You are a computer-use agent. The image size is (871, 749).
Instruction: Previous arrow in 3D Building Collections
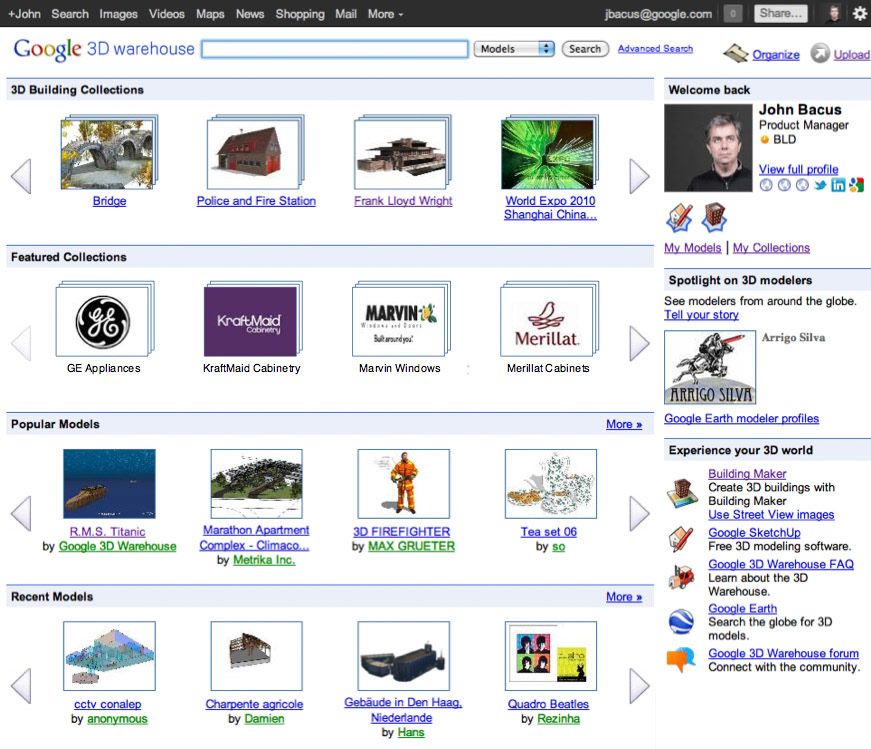tap(21, 176)
